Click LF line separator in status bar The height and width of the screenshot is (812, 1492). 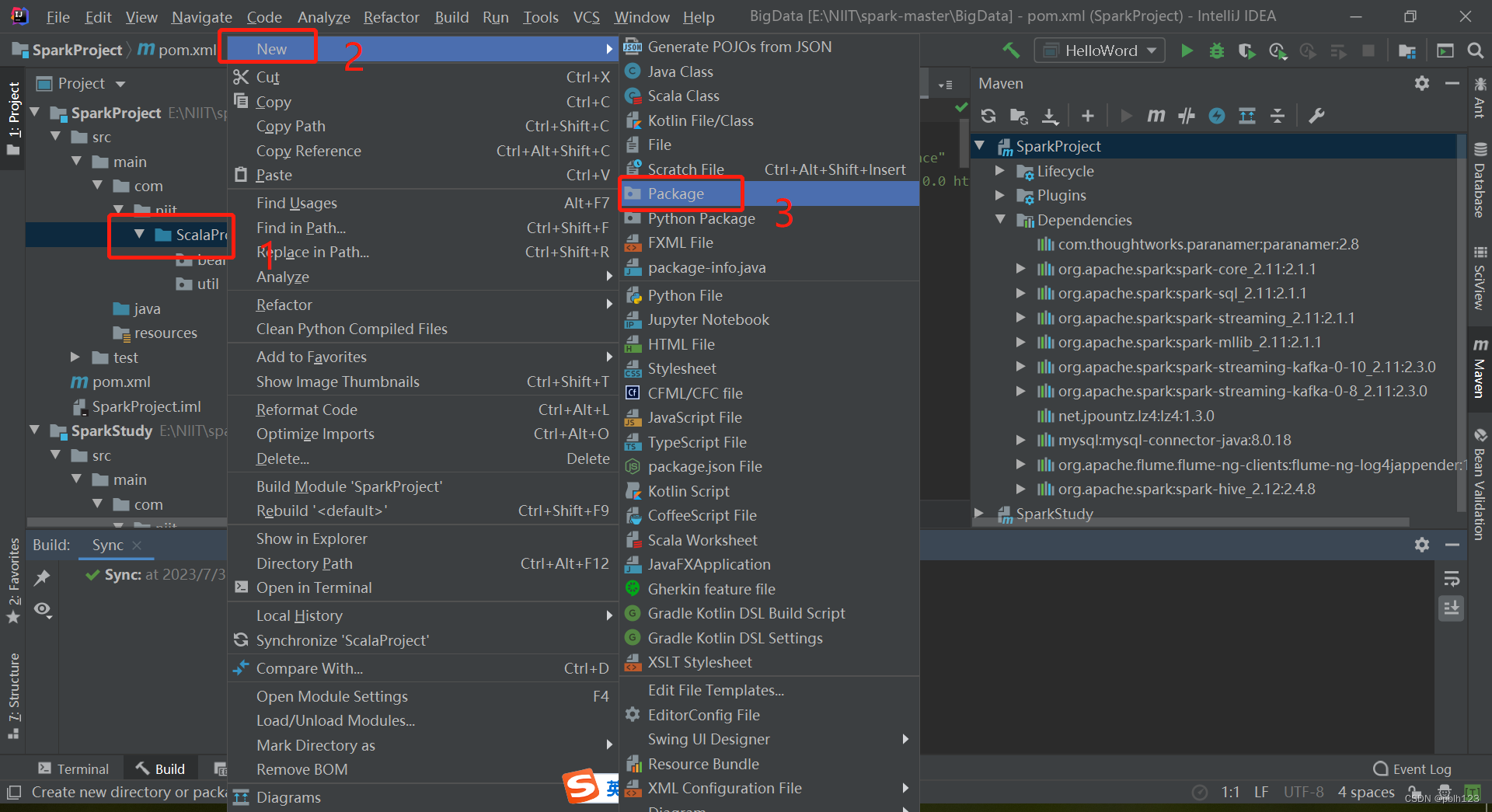point(1261,792)
